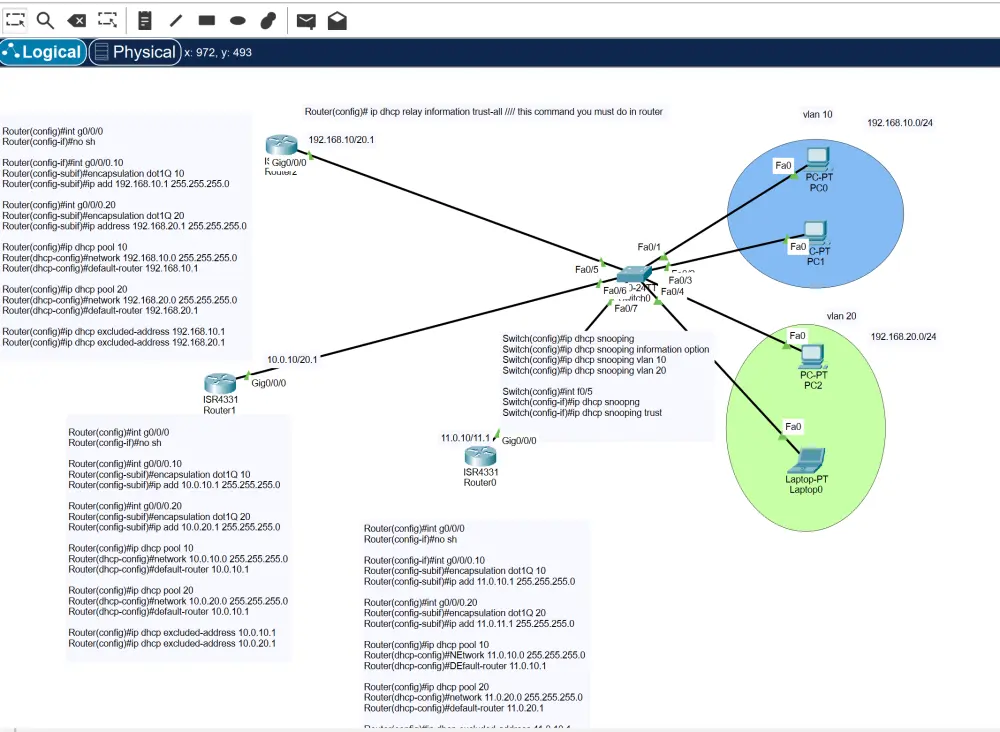Viewport: 1000px width, 732px height.
Task: Switch to the Physical workspace tab
Action: (x=135, y=52)
